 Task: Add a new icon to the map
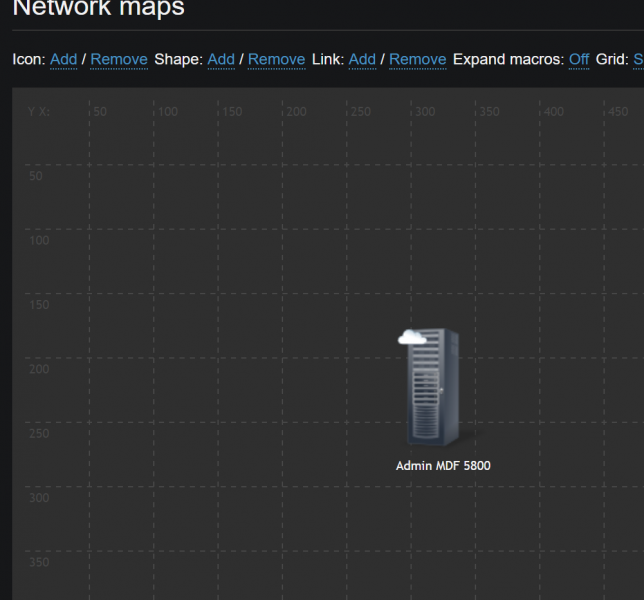(x=63, y=60)
